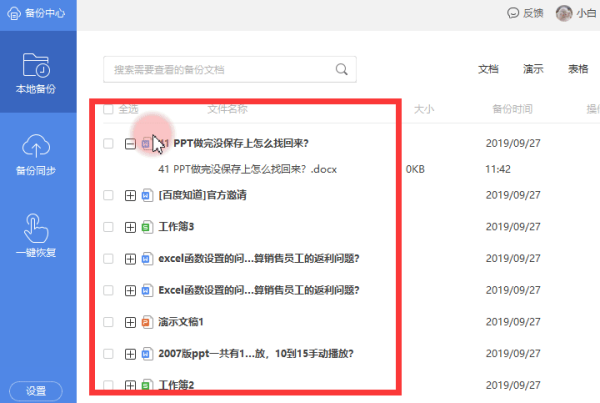This screenshot has height=403, width=600.
Task: Click the 演示文稿1 file name
Action: 181,322
